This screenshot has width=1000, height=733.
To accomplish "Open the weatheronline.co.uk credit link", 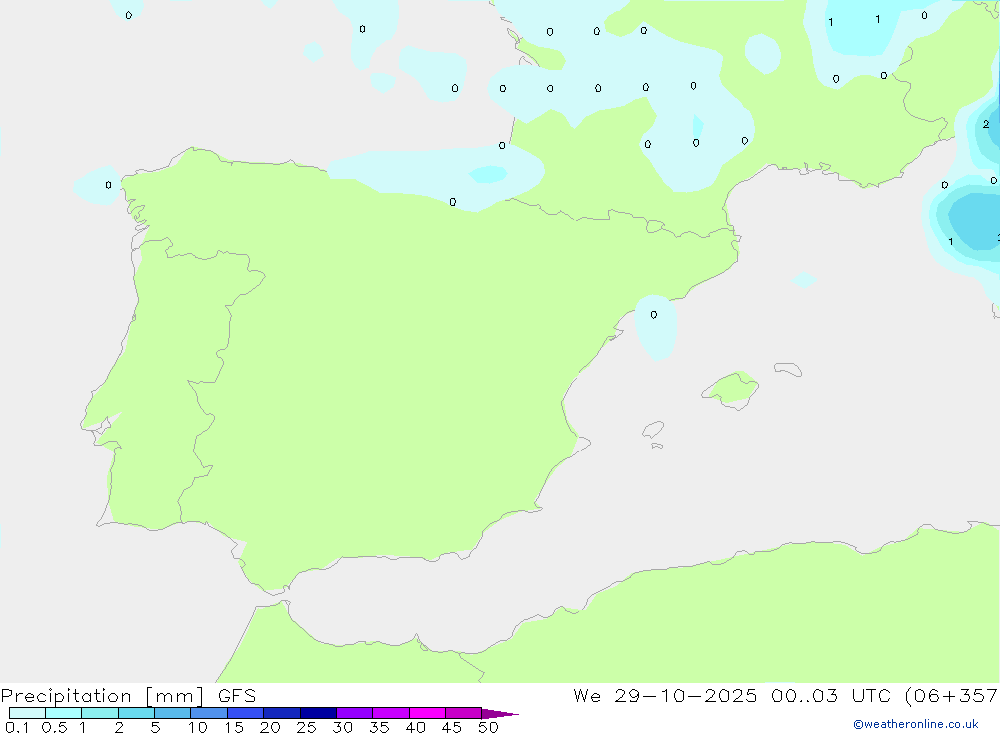I will 916,724.
